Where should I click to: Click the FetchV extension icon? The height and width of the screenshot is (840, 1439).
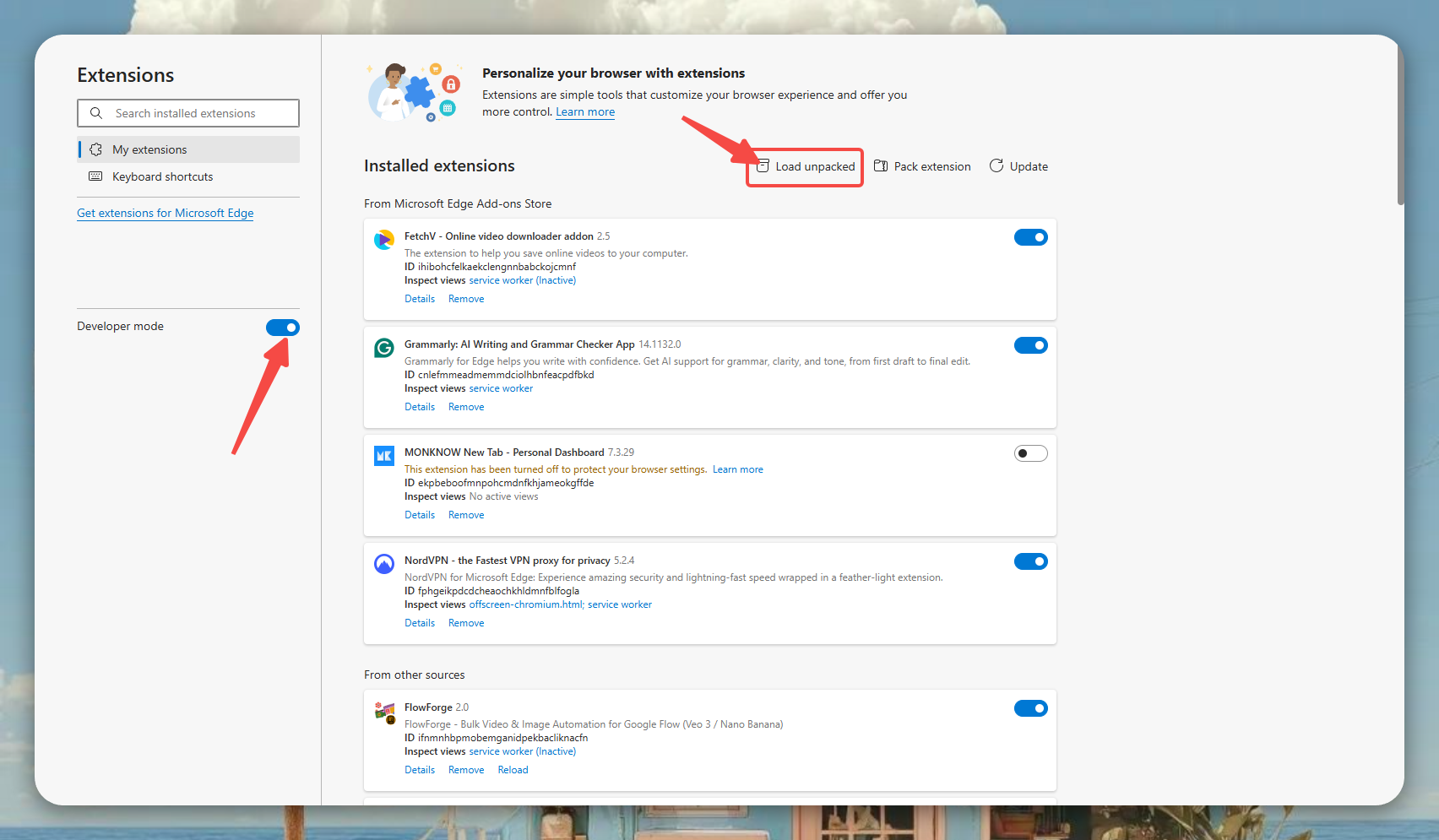[384, 240]
